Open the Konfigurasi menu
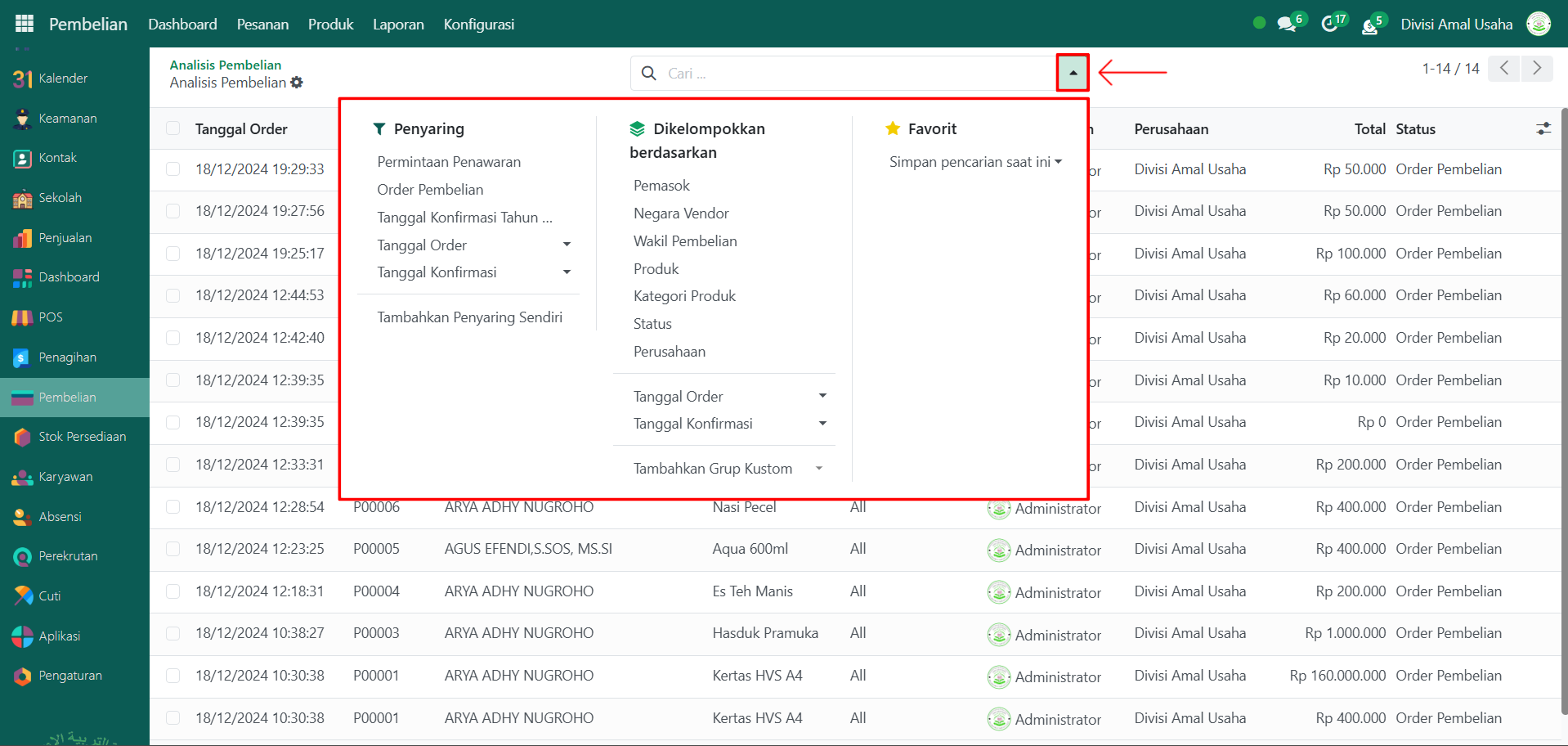 coord(478,25)
